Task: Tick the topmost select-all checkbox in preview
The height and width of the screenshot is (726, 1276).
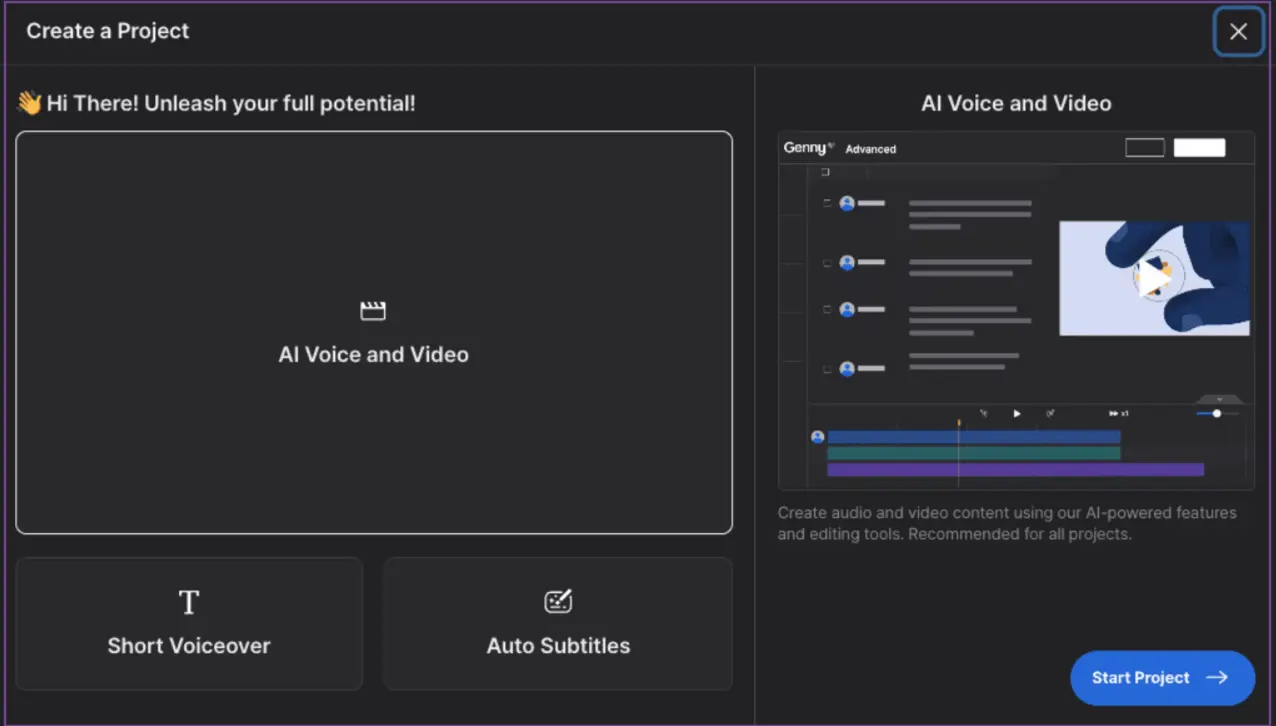Action: click(826, 172)
